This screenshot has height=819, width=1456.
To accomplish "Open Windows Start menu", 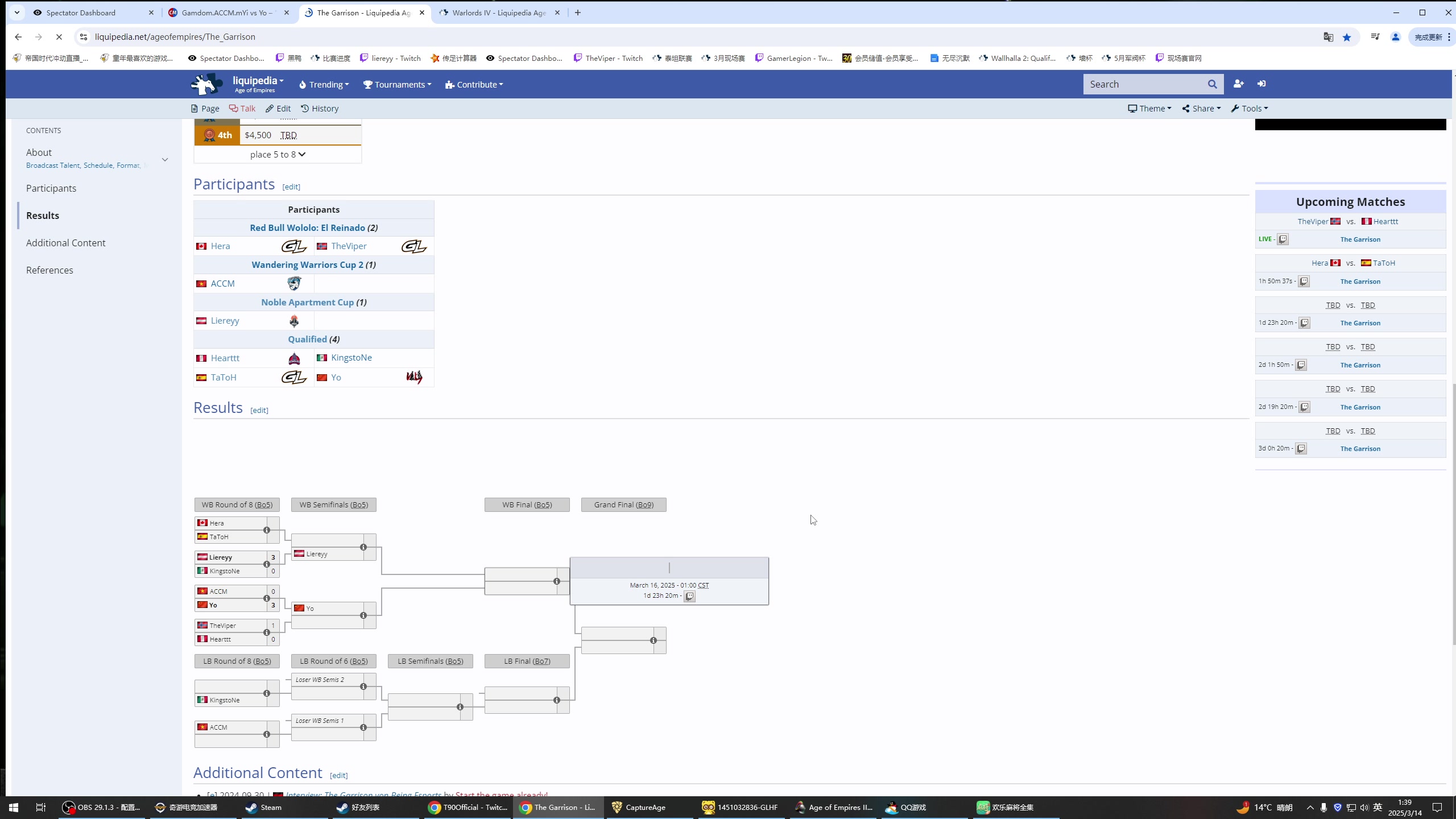I will click(14, 807).
